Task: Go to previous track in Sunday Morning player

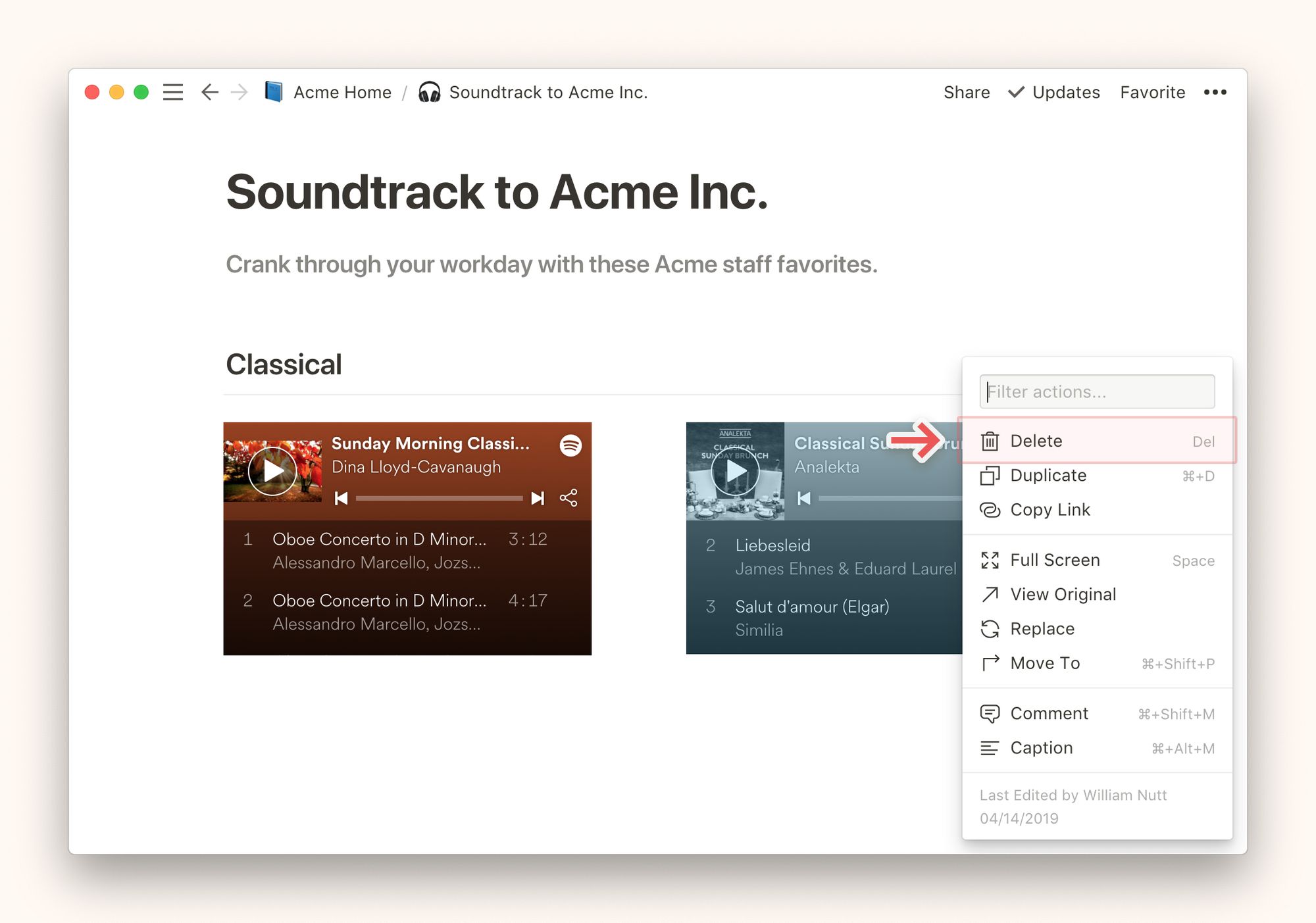Action: pos(341,498)
